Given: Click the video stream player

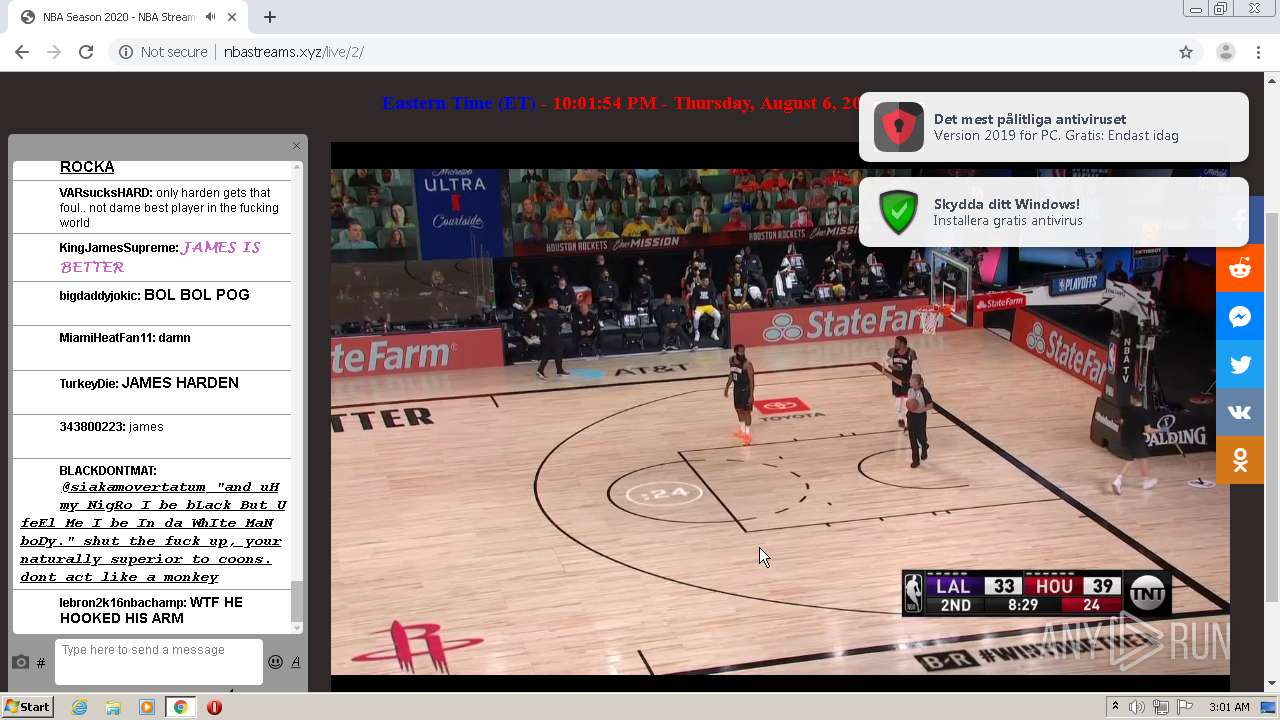Looking at the screenshot, I should [780, 416].
